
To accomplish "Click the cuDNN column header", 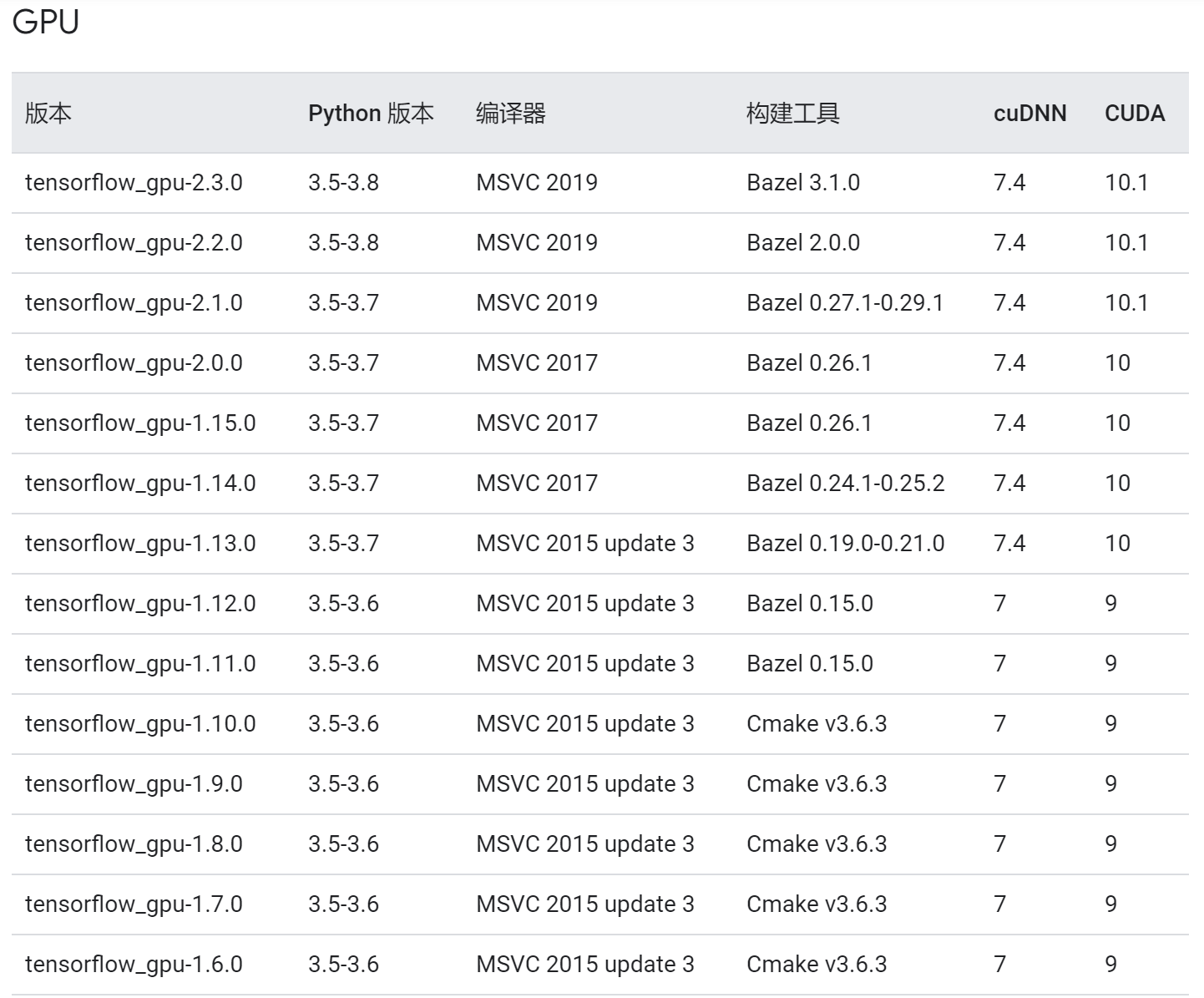I will click(x=1029, y=114).
